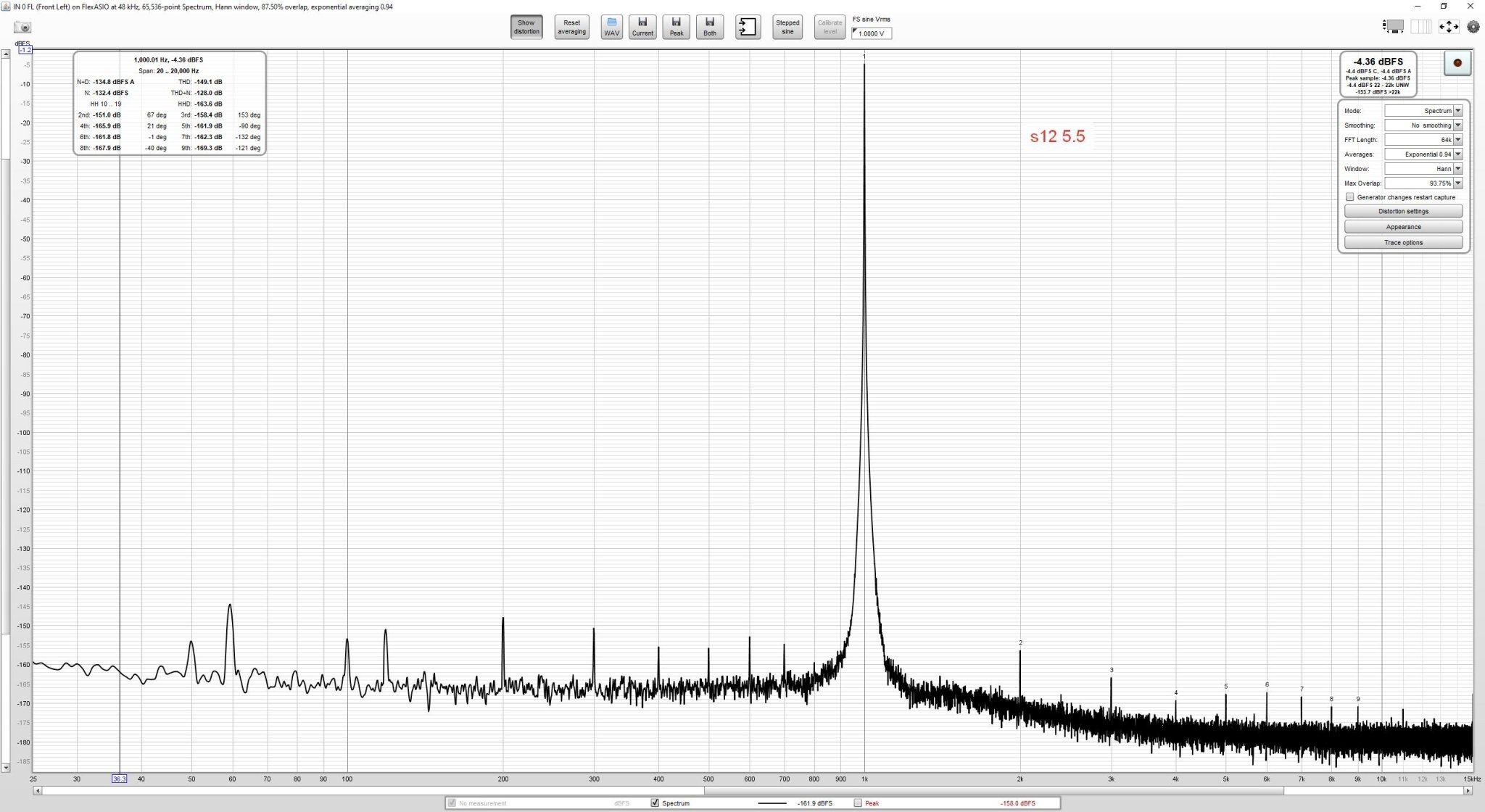Viewport: 1485px width, 812px height.
Task: Click the harmonic 2 marker at 2k
Action: tap(1020, 643)
